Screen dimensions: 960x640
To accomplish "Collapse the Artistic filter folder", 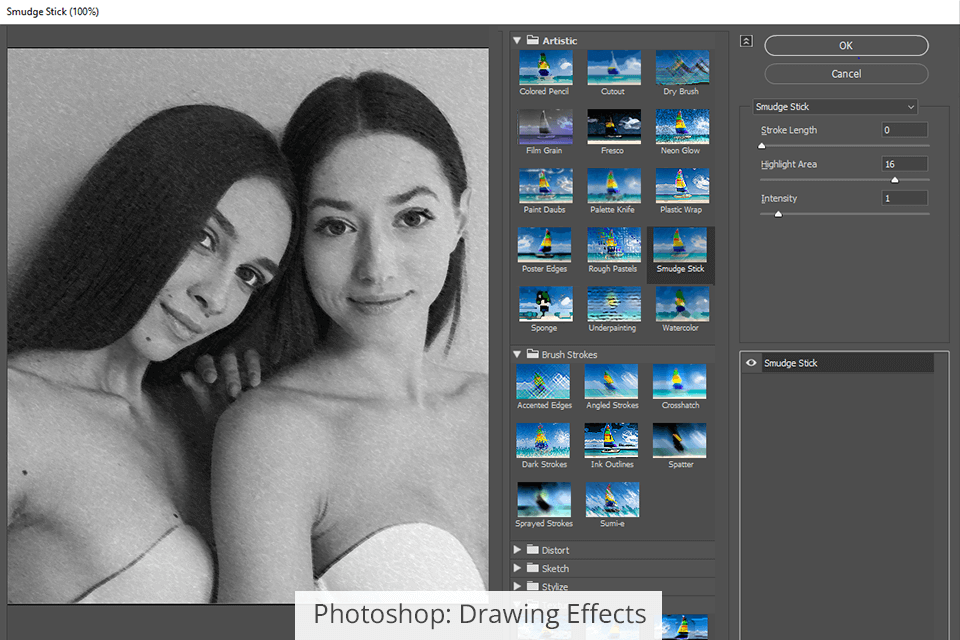I will (x=517, y=40).
